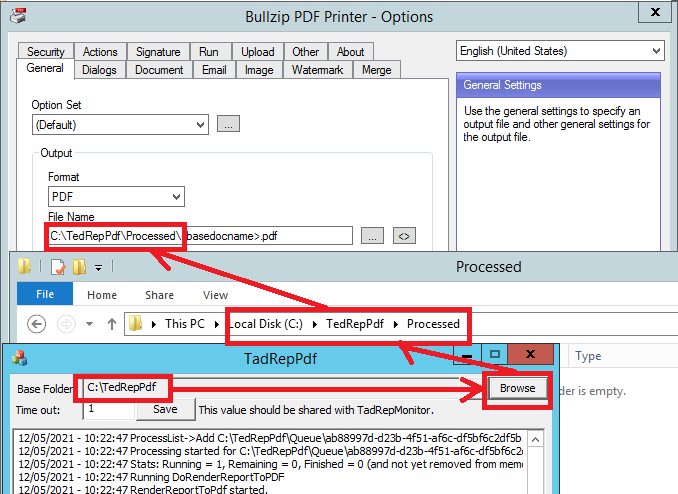Screen dimensions: 678x494
Task: Switch to the Actions tab
Action: click(x=100, y=52)
